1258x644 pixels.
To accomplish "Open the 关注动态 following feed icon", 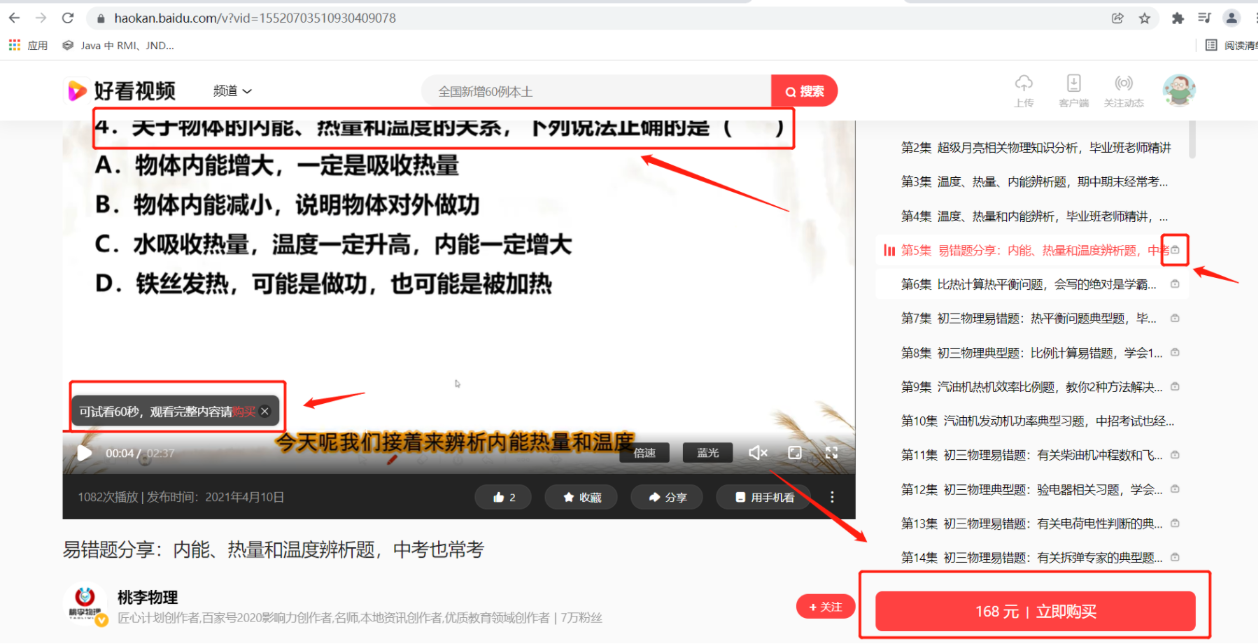I will pos(1123,84).
